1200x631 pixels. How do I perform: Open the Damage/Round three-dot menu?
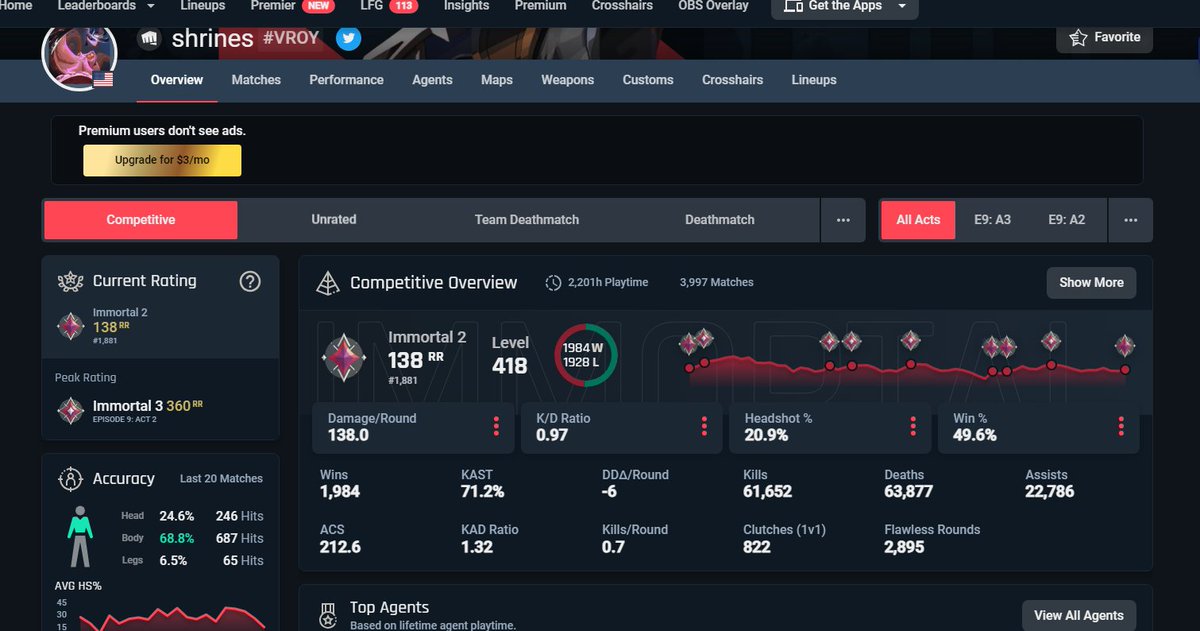click(496, 427)
